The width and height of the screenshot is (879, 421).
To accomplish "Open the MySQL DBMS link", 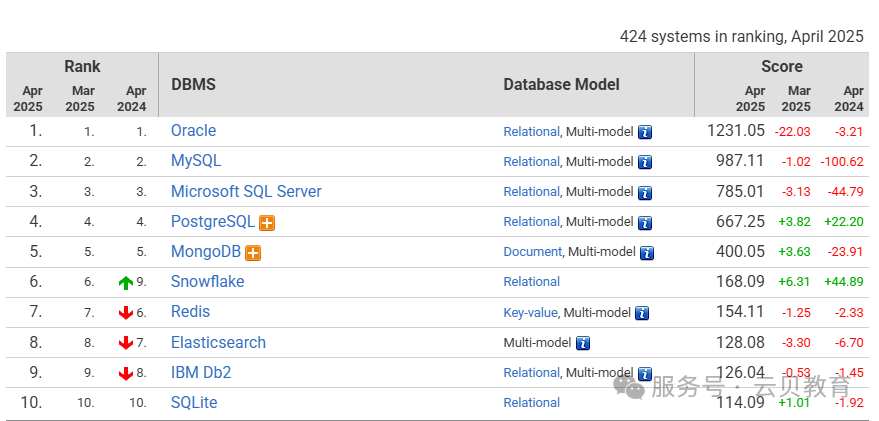I will click(x=196, y=161).
